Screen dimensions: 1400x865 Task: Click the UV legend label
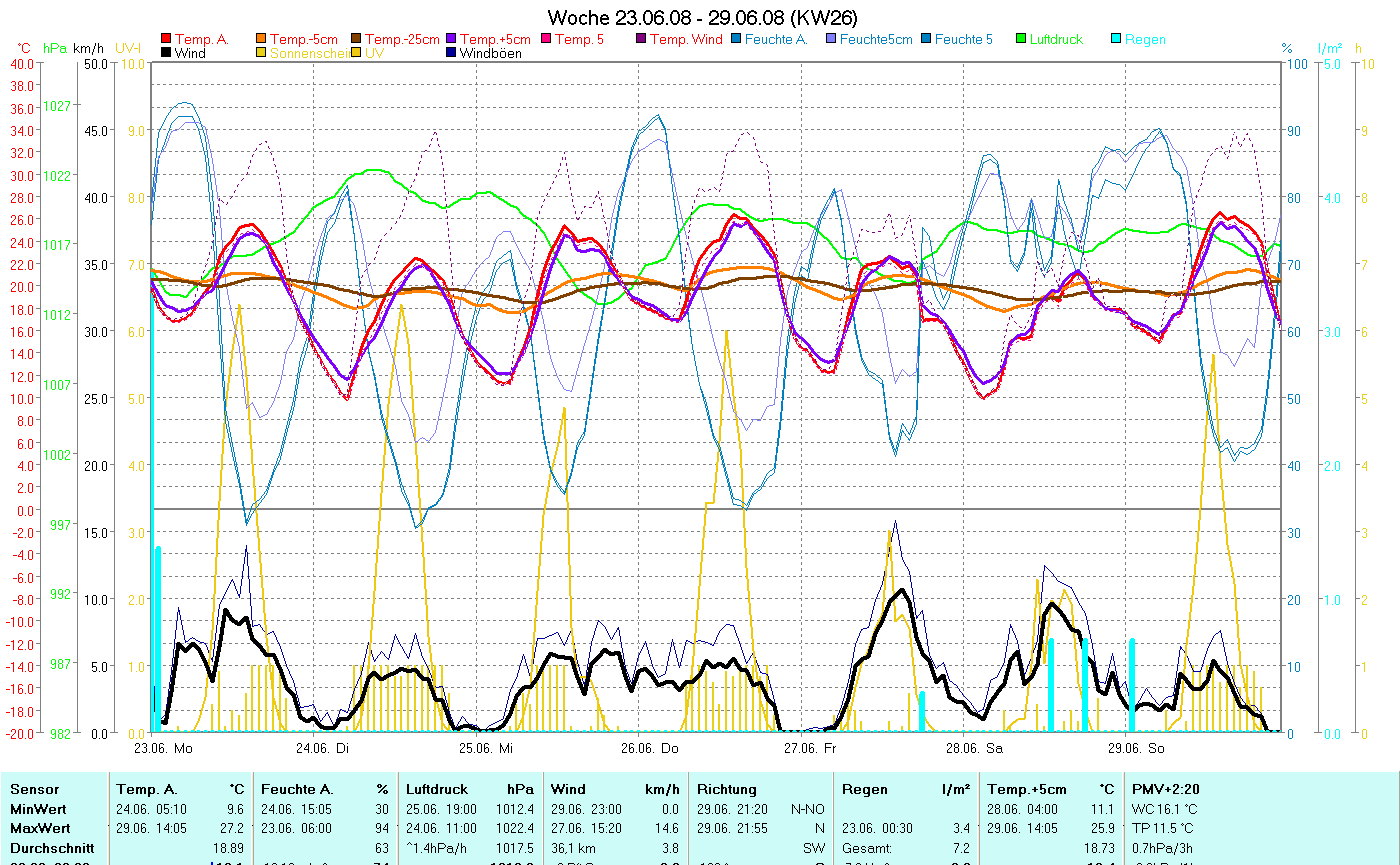(374, 53)
